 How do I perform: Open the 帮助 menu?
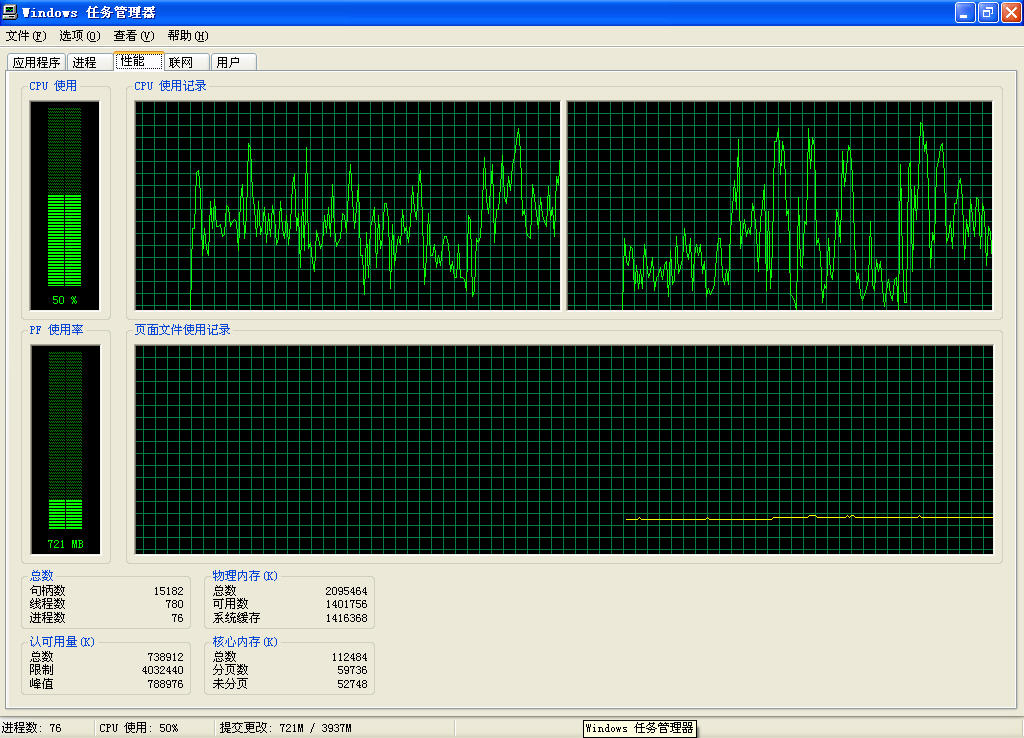(x=187, y=36)
